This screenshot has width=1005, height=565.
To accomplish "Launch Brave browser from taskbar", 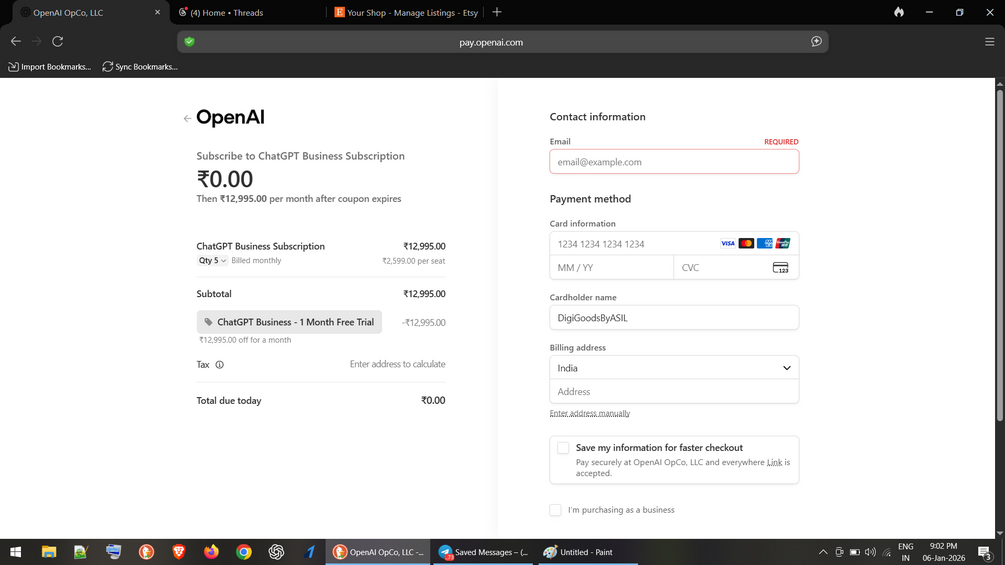I will pos(179,552).
